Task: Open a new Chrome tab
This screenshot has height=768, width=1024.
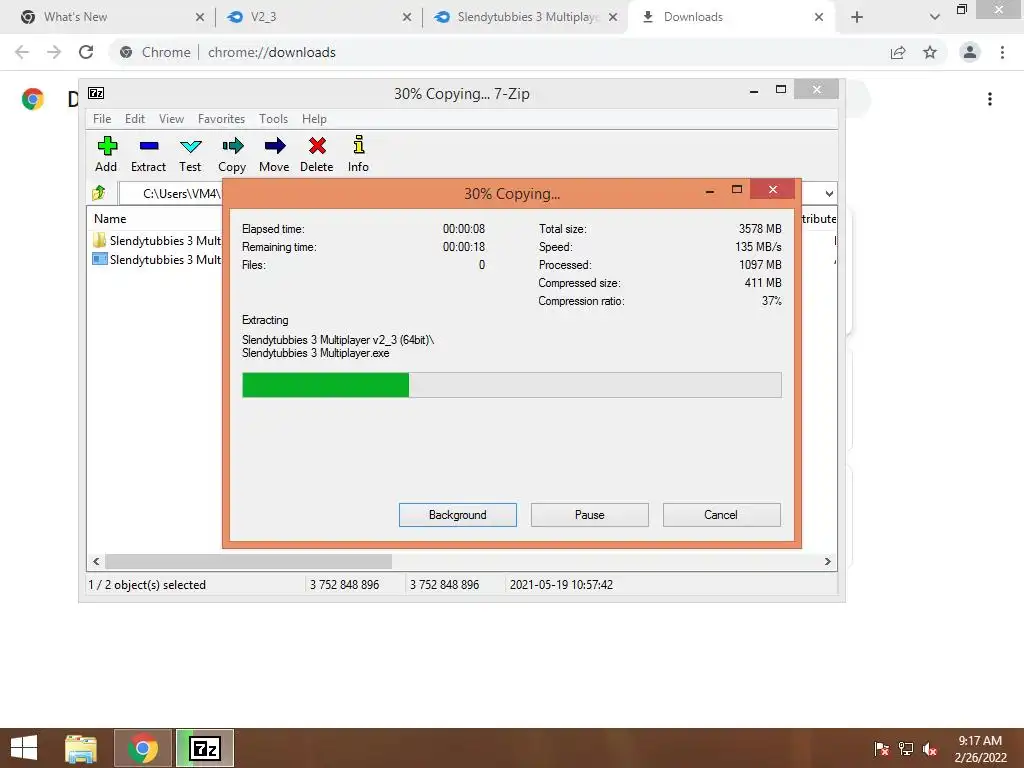Action: [x=857, y=17]
